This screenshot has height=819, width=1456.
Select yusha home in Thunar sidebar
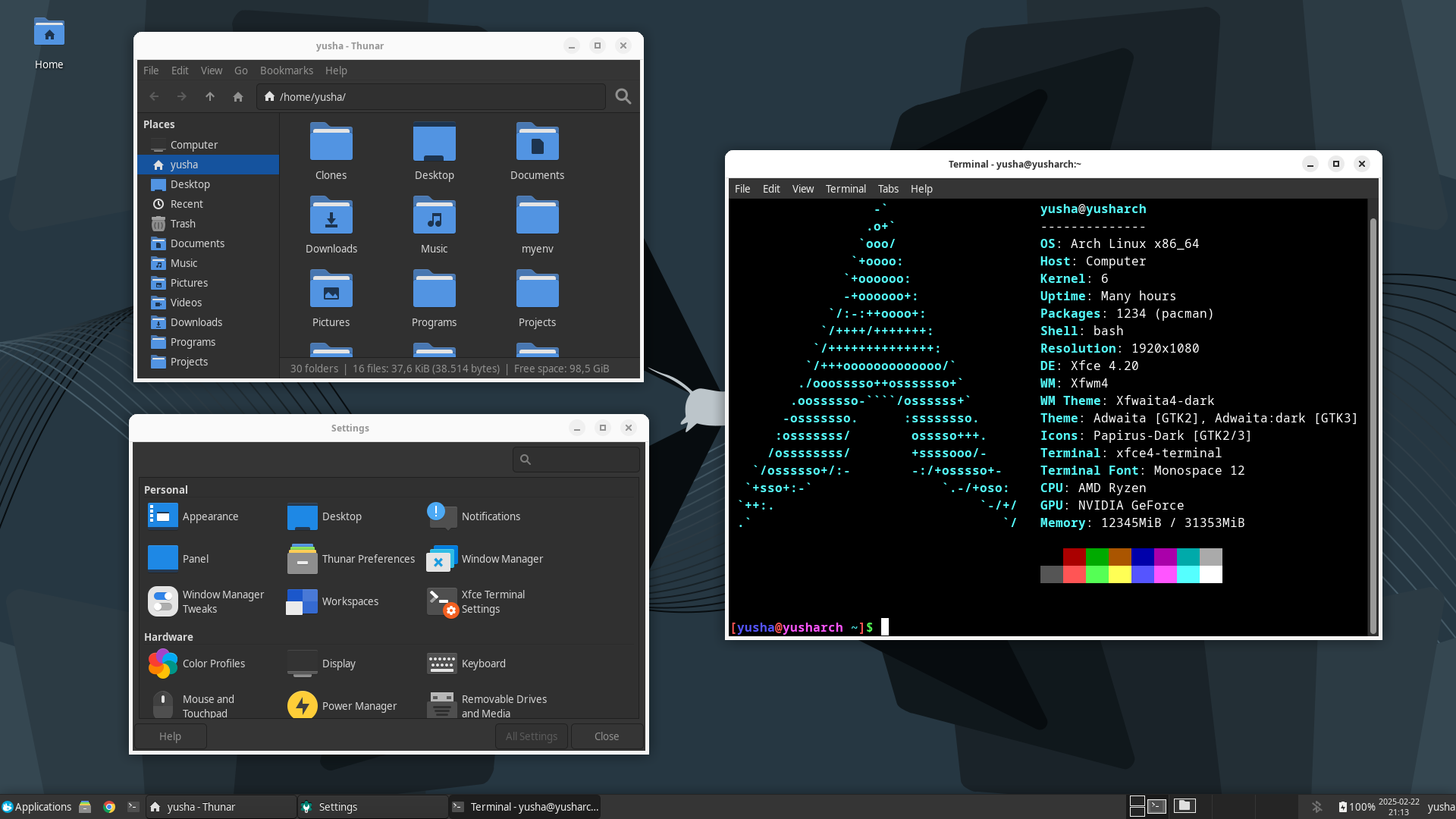pos(209,164)
